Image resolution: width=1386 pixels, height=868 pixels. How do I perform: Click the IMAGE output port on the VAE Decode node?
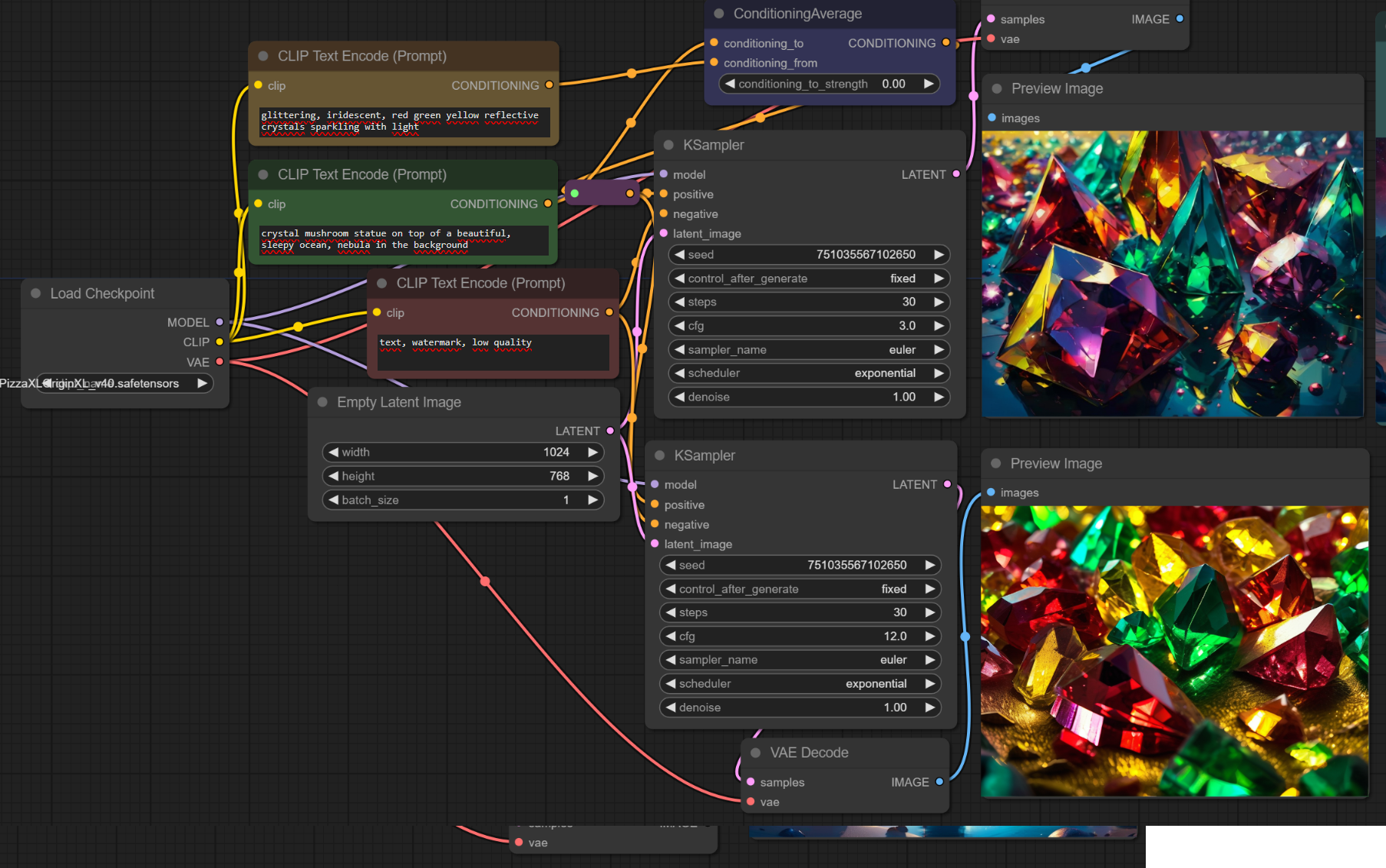(x=939, y=782)
